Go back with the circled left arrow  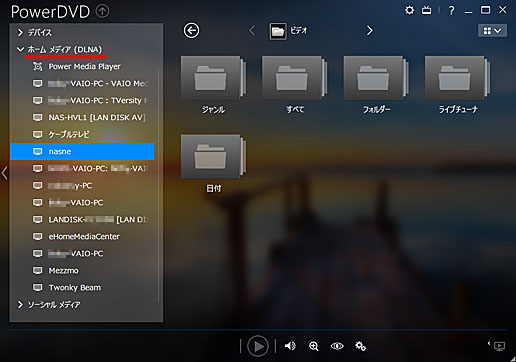point(191,31)
